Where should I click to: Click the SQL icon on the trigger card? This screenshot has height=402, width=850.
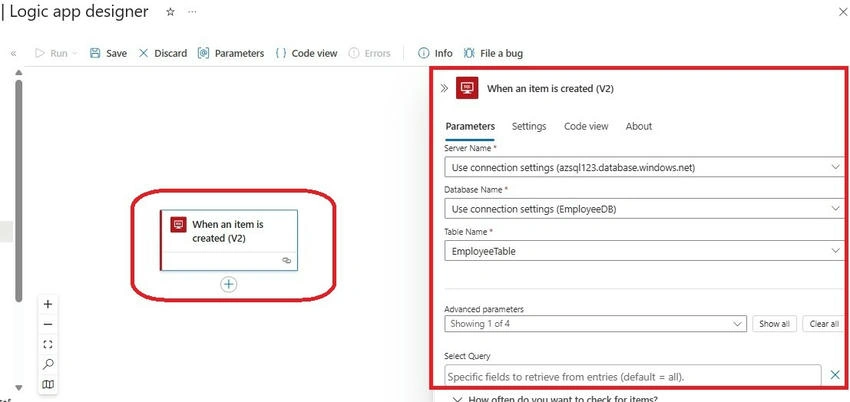tap(178, 225)
